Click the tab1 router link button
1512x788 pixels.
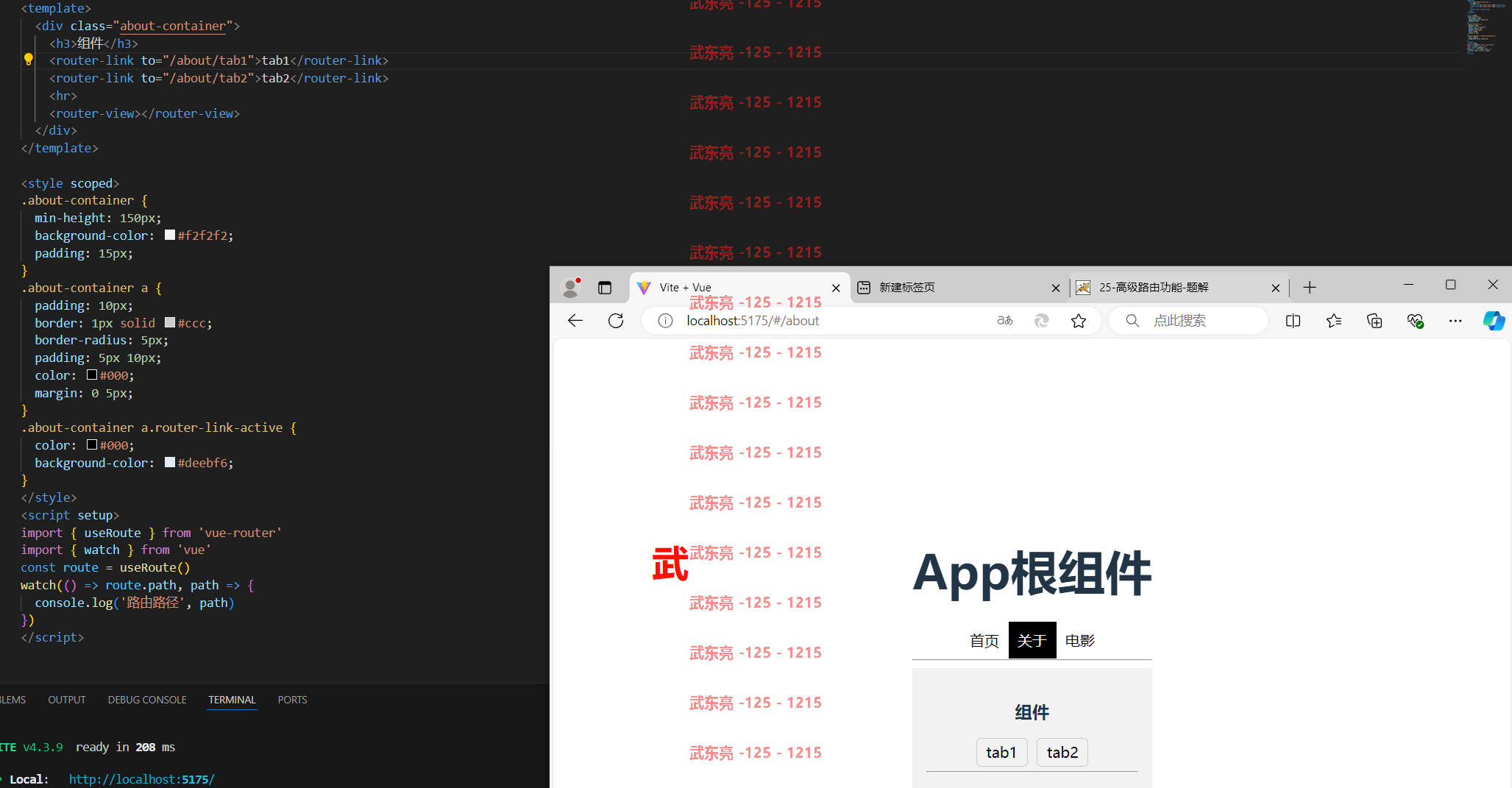[1001, 753]
